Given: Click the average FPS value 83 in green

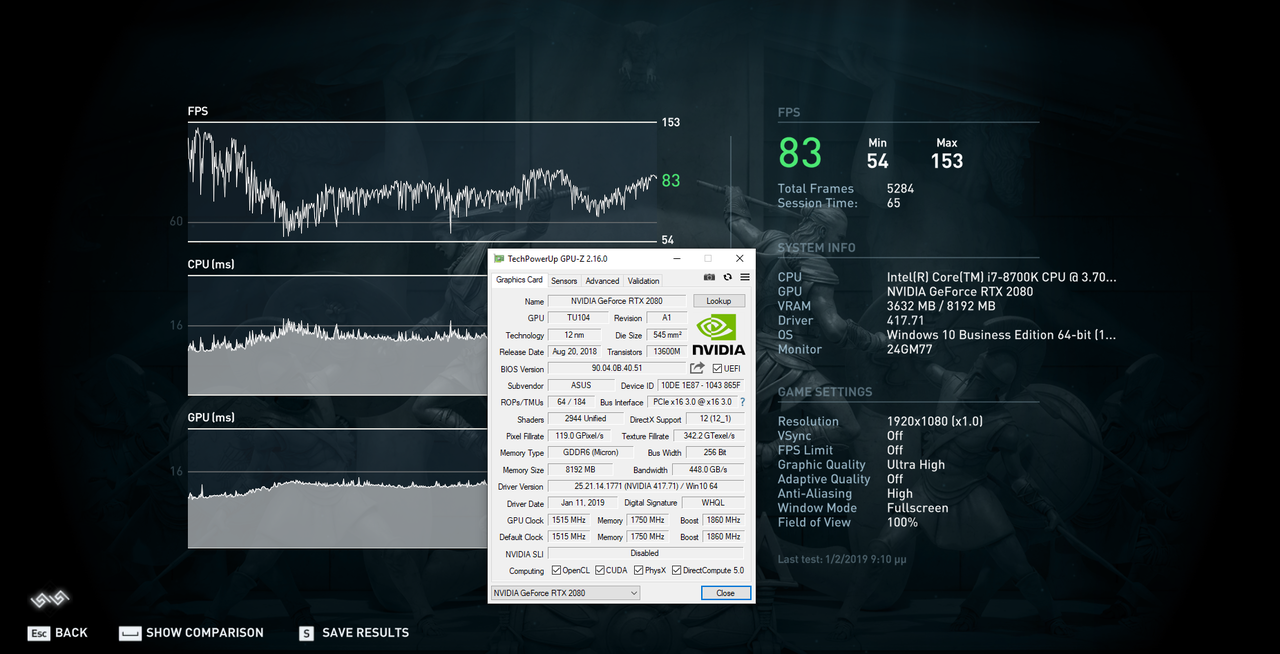Looking at the screenshot, I should (800, 153).
